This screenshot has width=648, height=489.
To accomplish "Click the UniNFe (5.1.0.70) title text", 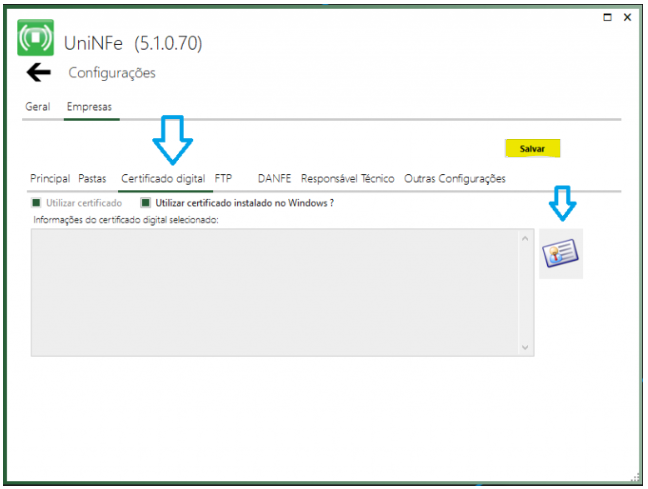I will 133,43.
